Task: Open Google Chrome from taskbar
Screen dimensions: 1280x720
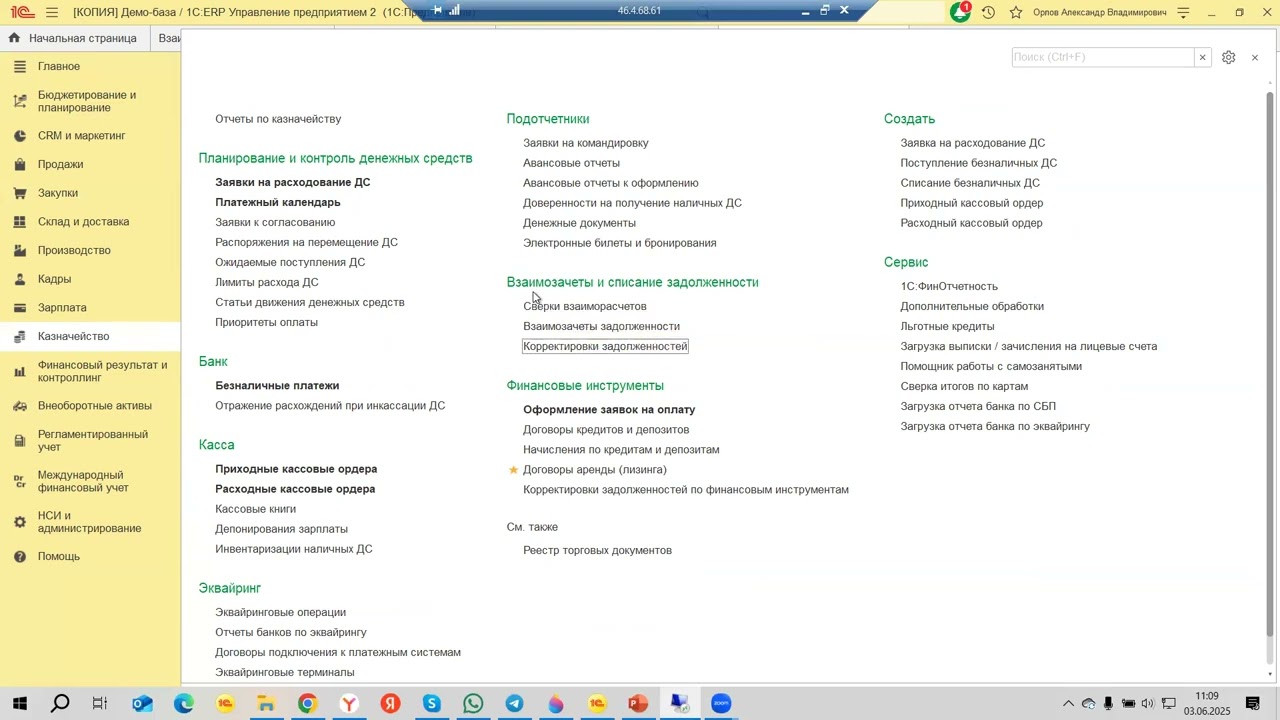Action: 307,704
